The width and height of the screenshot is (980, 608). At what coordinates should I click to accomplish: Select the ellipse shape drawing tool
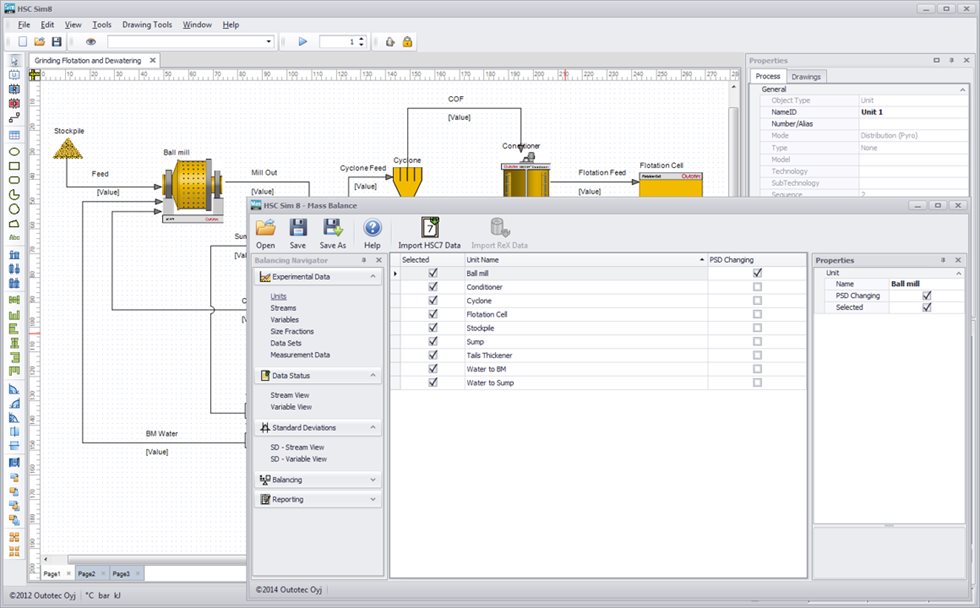coord(14,151)
